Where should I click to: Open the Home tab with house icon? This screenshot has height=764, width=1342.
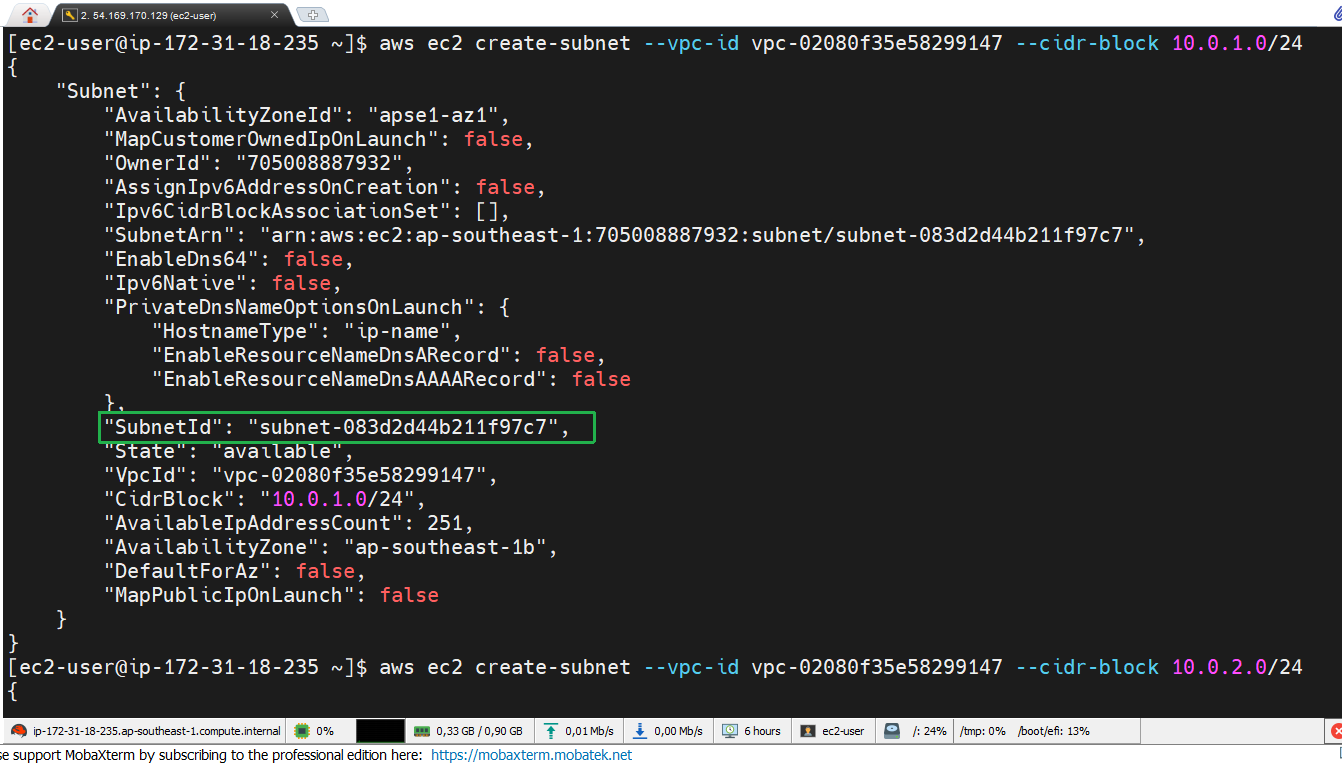pos(29,14)
